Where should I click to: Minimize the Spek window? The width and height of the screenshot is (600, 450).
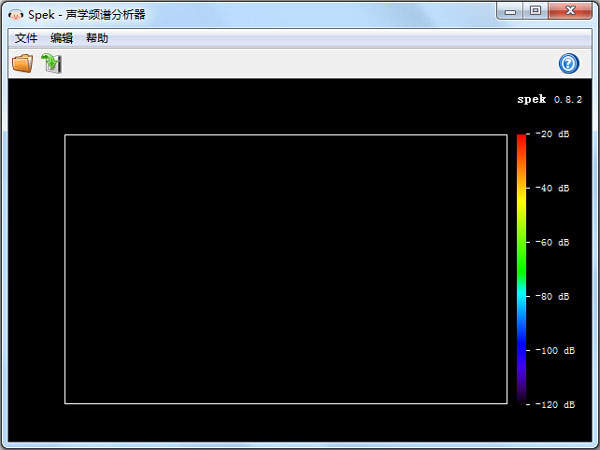pyautogui.click(x=512, y=12)
